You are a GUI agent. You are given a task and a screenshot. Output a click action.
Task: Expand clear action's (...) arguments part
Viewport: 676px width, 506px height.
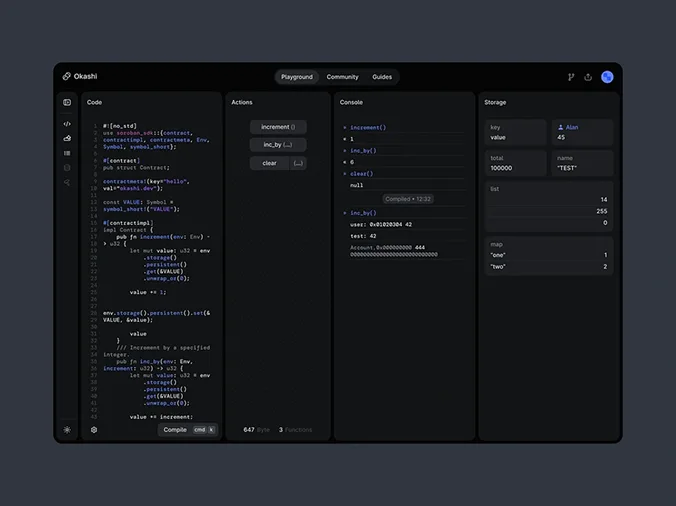pos(298,163)
